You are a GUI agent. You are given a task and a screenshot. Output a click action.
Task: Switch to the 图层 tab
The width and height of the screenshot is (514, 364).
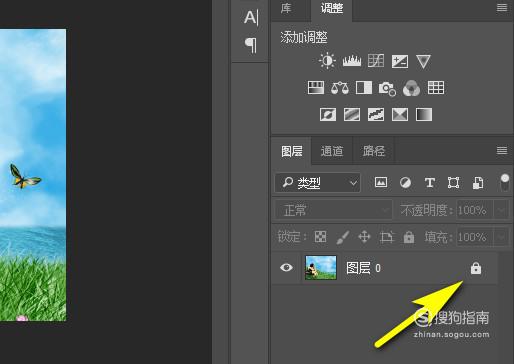point(292,151)
